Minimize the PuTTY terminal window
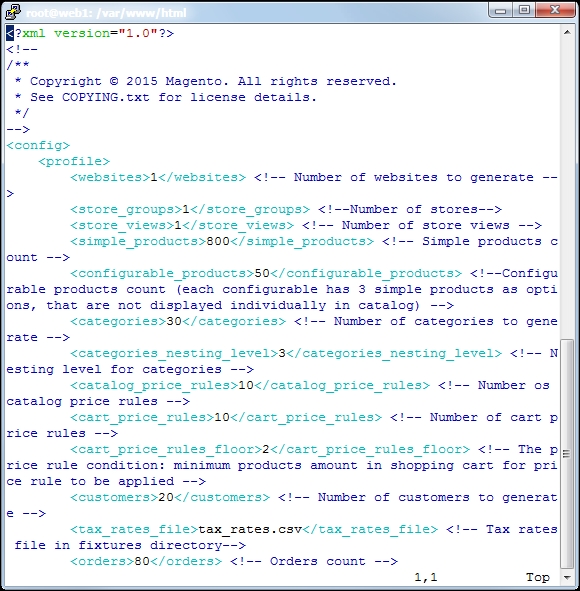The width and height of the screenshot is (580, 591). tap(500, 10)
